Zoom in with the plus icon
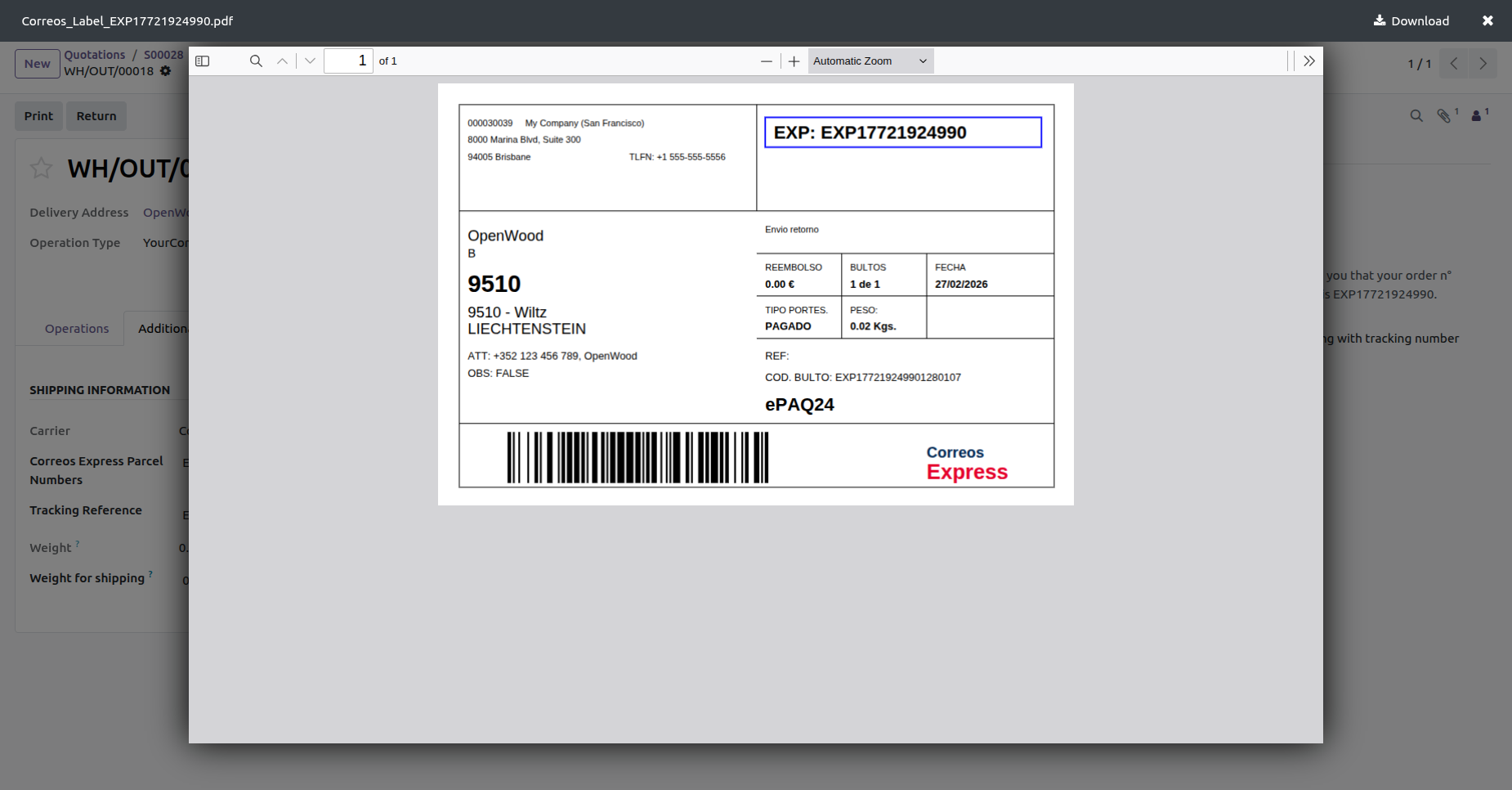1512x790 pixels. [x=794, y=61]
